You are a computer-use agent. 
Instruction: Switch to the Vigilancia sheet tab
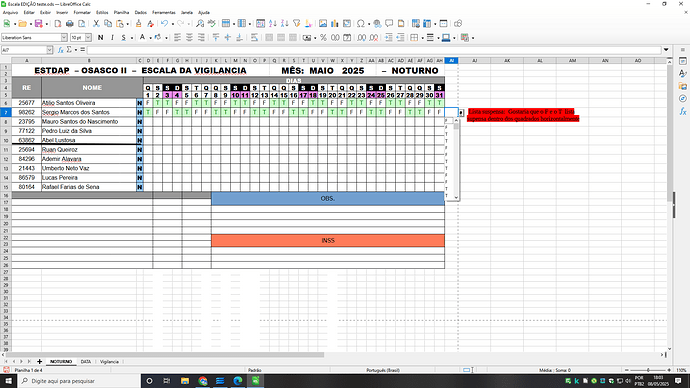click(109, 362)
